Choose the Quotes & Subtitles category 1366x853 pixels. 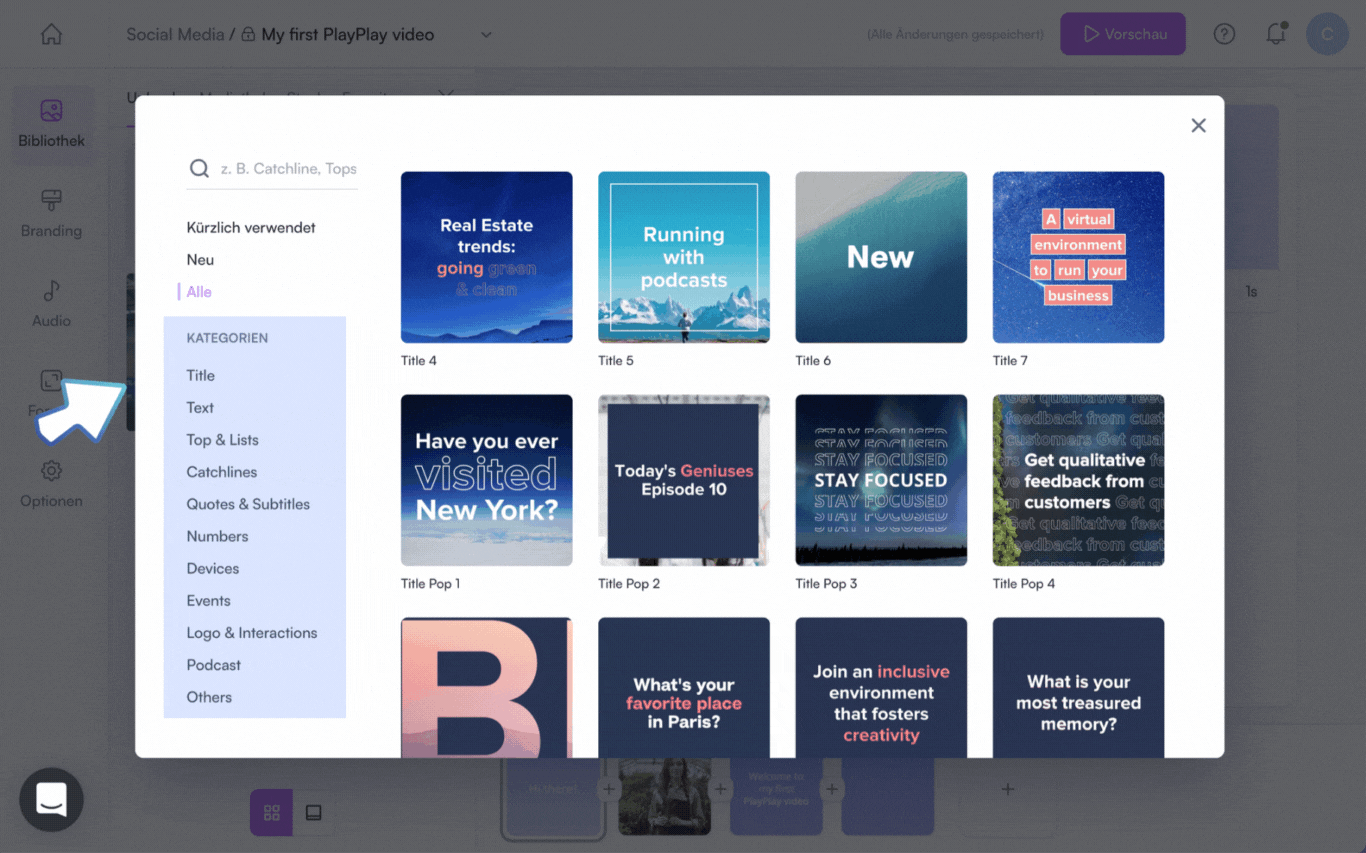[x=248, y=503]
